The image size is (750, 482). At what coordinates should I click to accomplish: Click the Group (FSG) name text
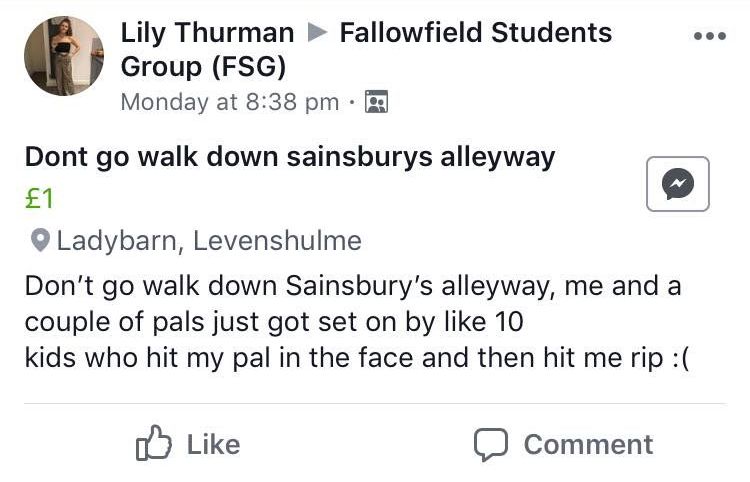(203, 66)
